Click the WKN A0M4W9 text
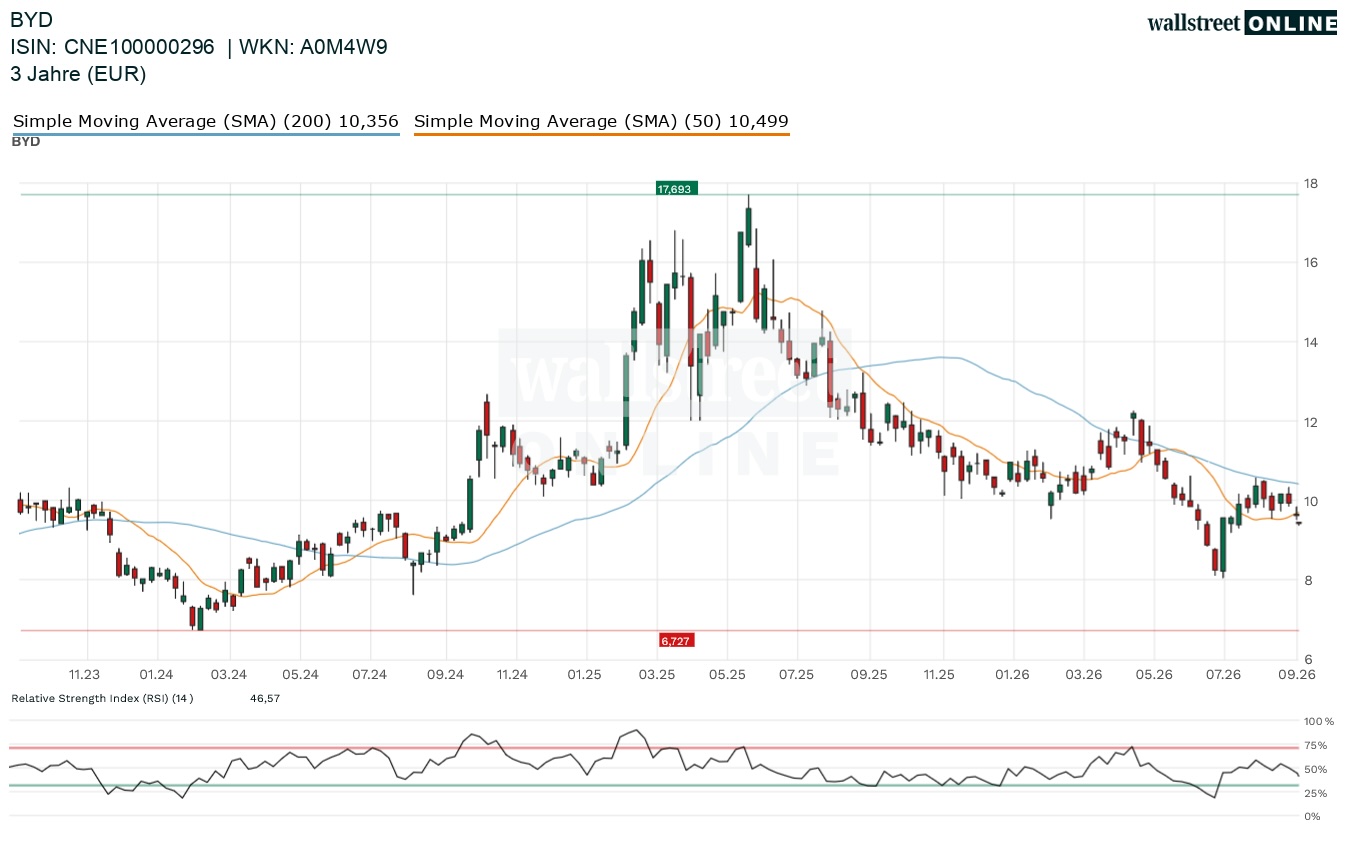Screen dimensions: 1349x843 312,47
